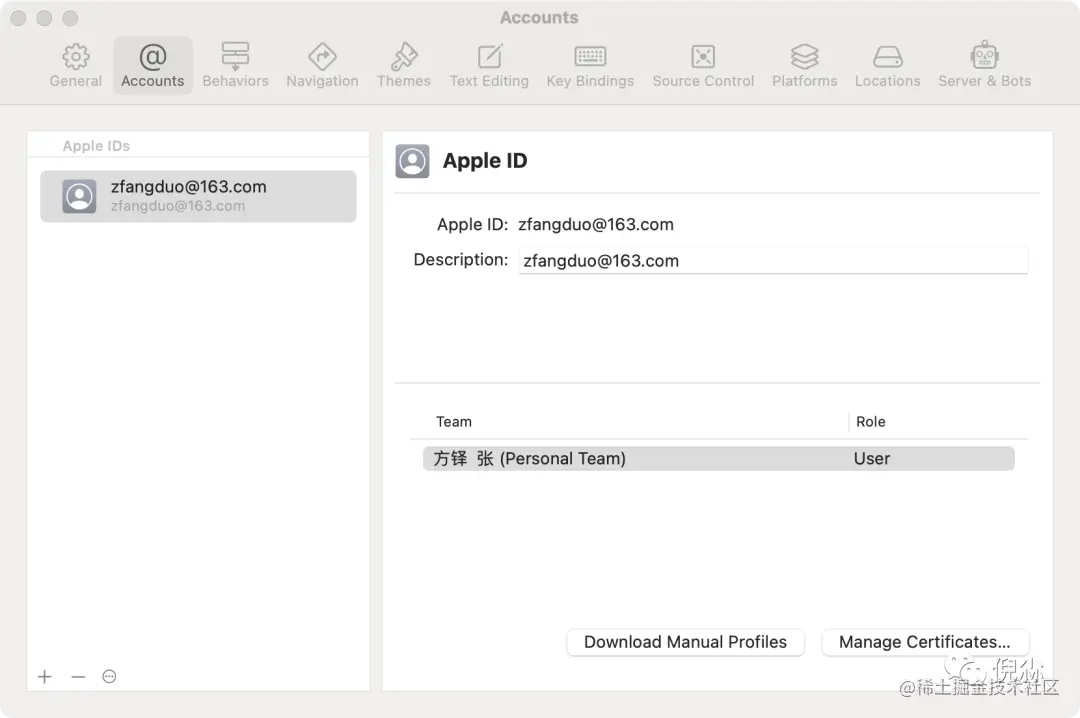Open Server & Bots preferences
Viewport: 1080px width, 718px height.
click(x=984, y=66)
